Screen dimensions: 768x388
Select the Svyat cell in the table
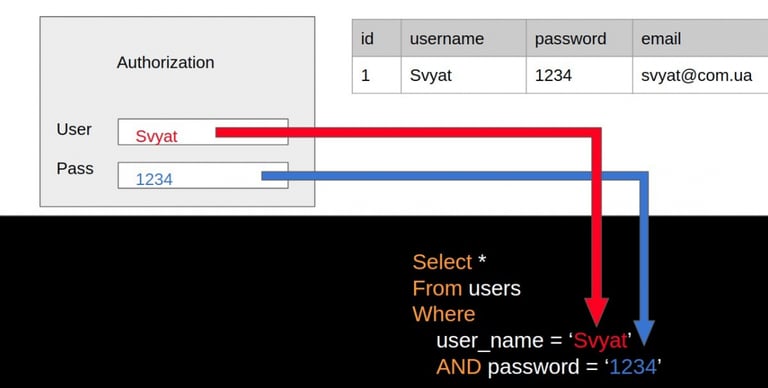pyautogui.click(x=463, y=75)
